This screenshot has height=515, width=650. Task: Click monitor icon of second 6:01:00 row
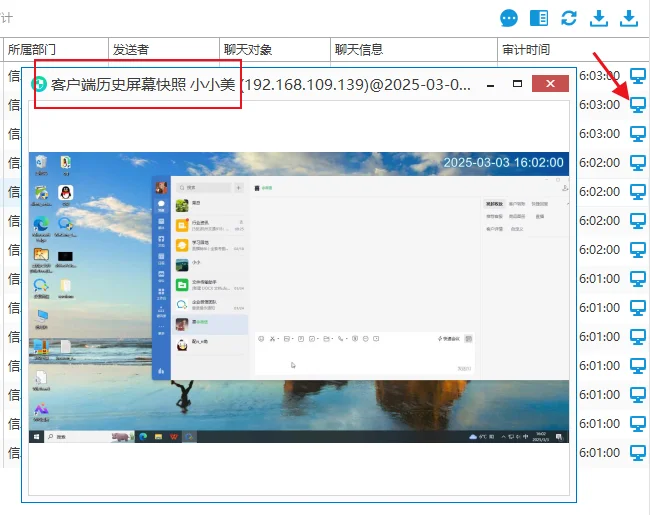(x=638, y=308)
